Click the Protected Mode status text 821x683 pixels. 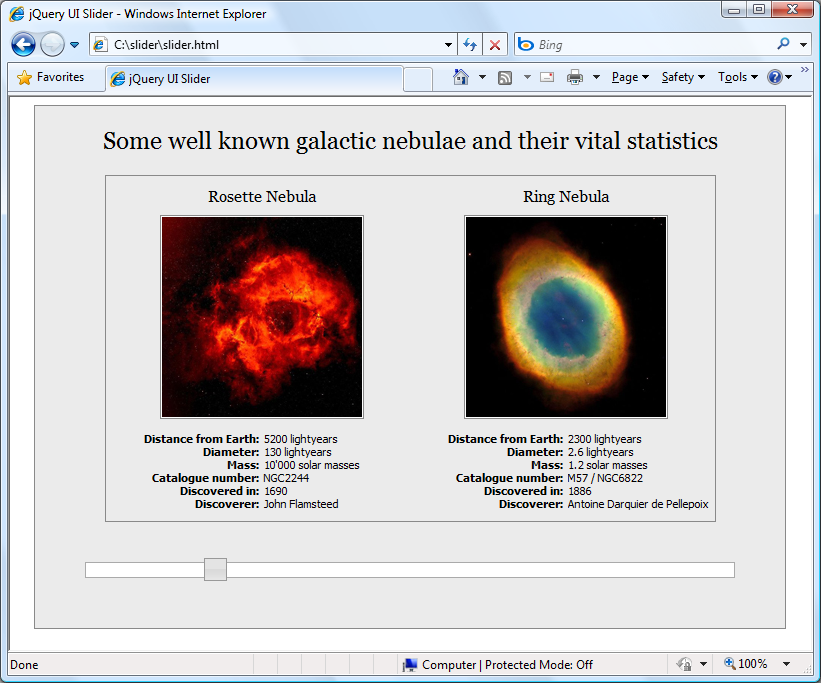click(x=538, y=665)
